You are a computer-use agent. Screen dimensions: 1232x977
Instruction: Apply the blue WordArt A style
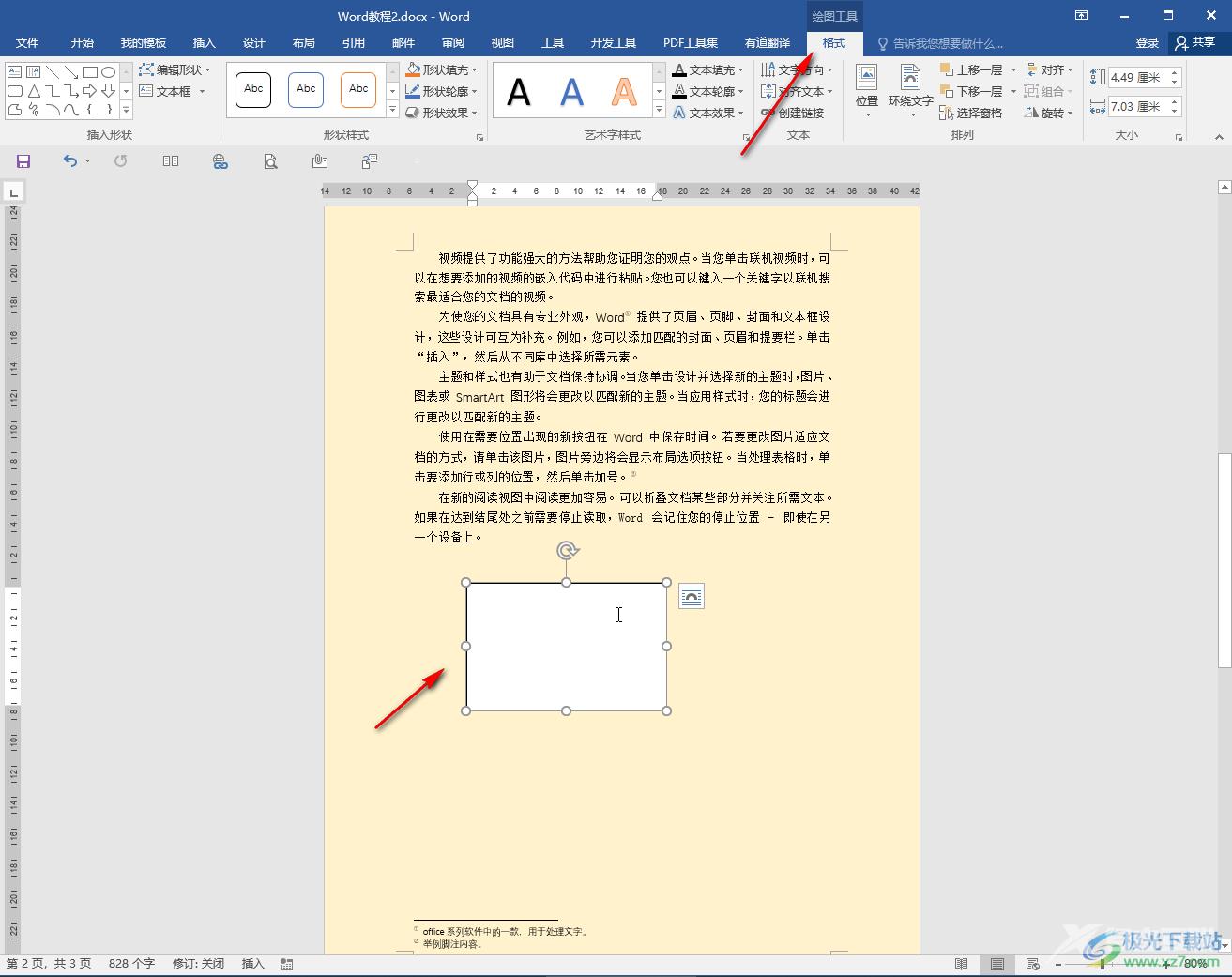[x=571, y=91]
